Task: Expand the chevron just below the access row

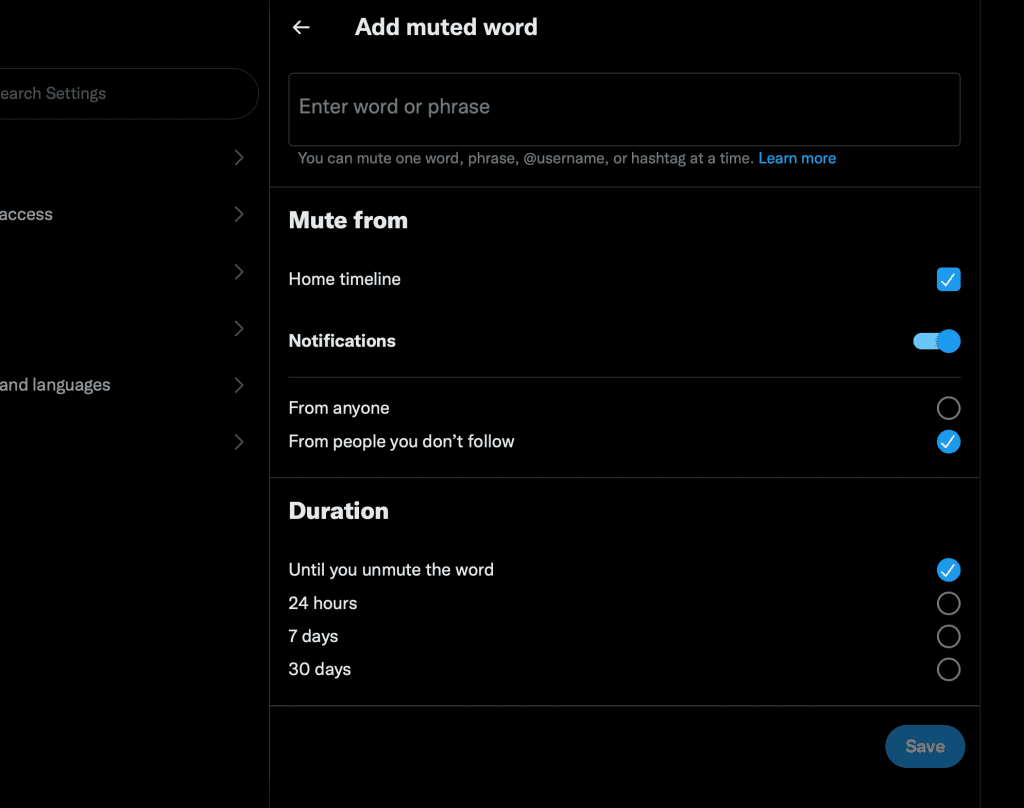Action: click(x=239, y=272)
